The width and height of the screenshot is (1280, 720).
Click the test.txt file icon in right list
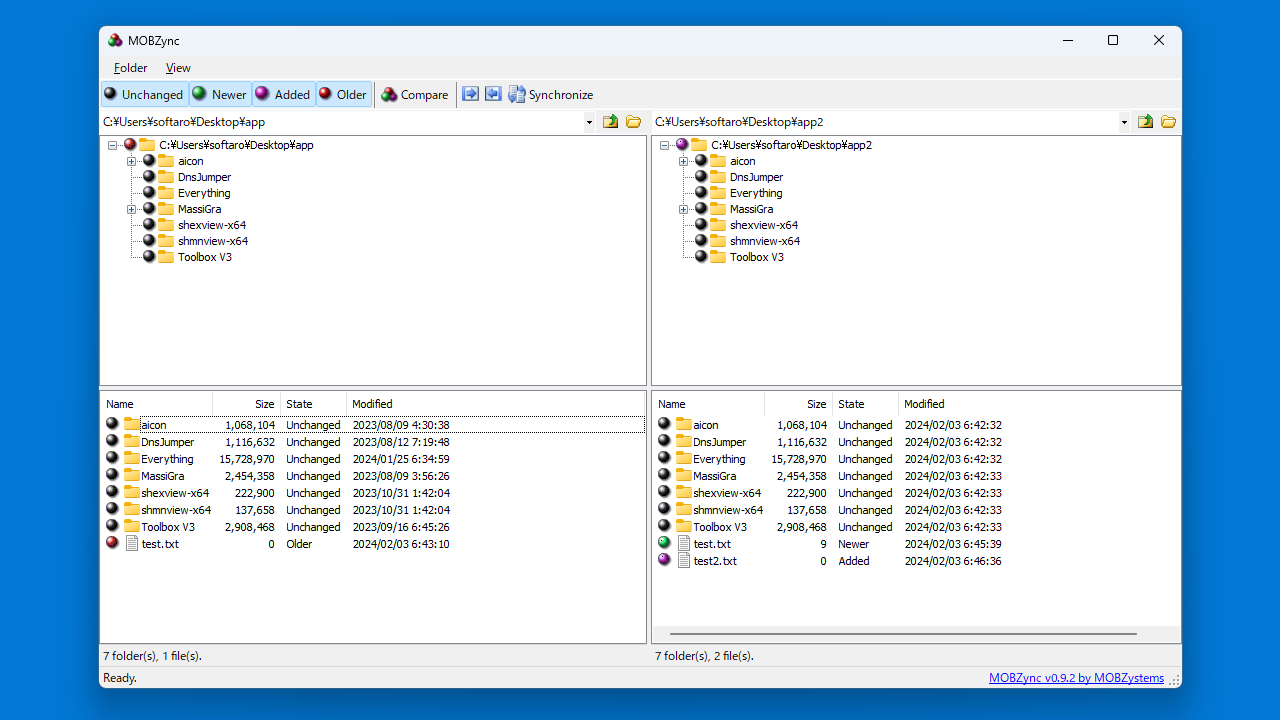tap(684, 543)
